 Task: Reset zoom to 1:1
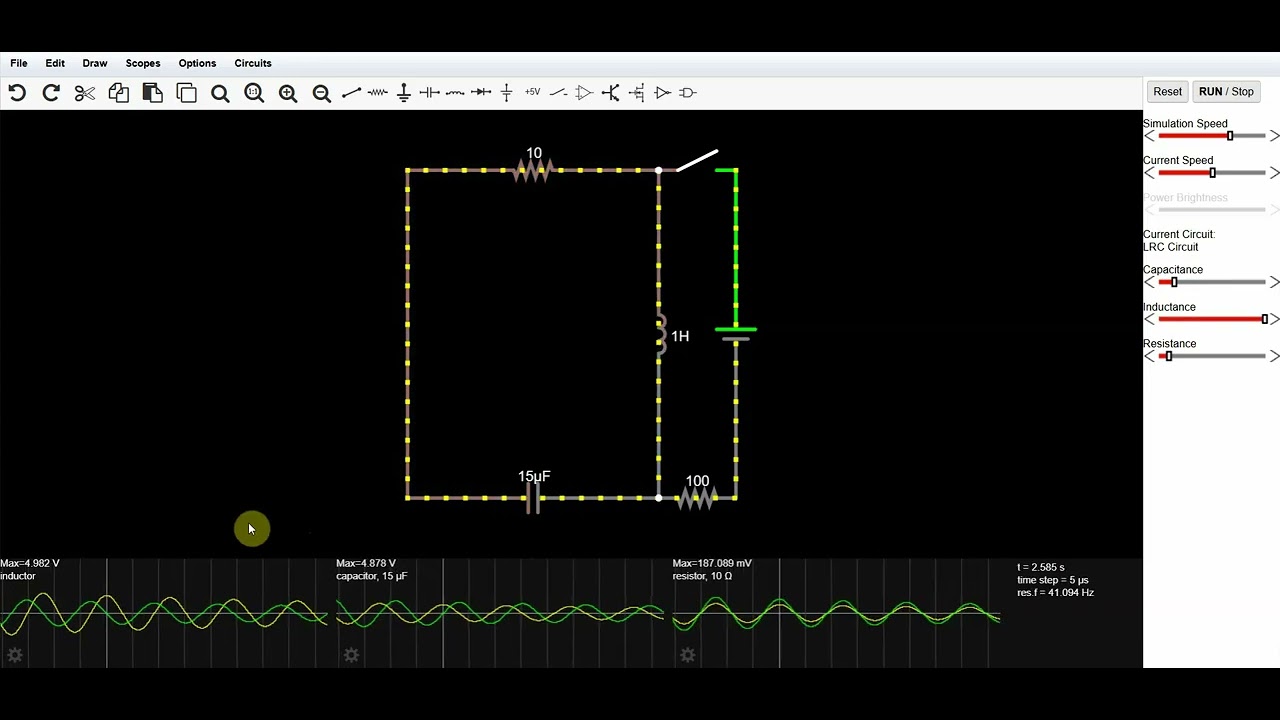point(254,93)
